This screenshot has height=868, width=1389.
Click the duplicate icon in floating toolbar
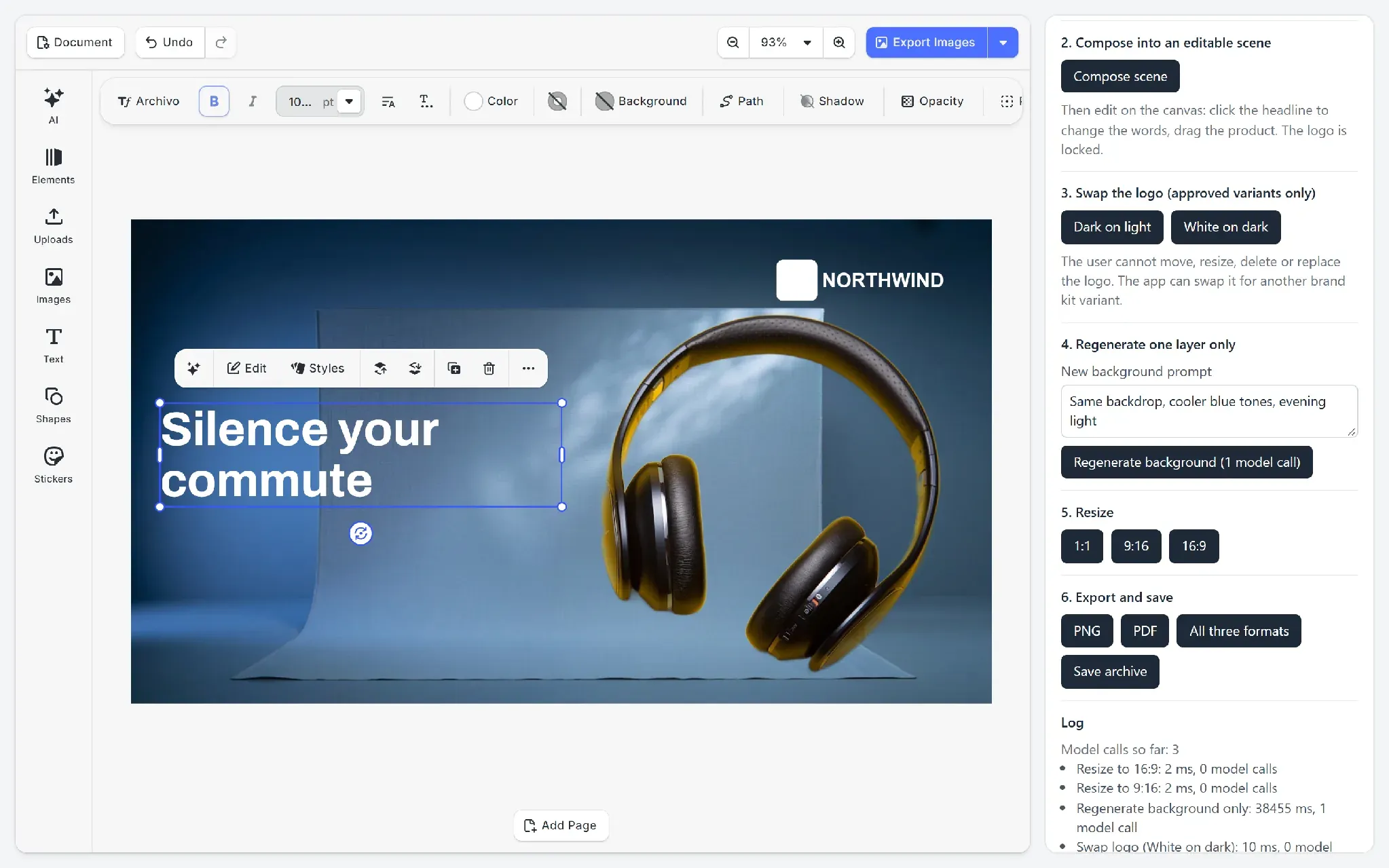point(453,369)
